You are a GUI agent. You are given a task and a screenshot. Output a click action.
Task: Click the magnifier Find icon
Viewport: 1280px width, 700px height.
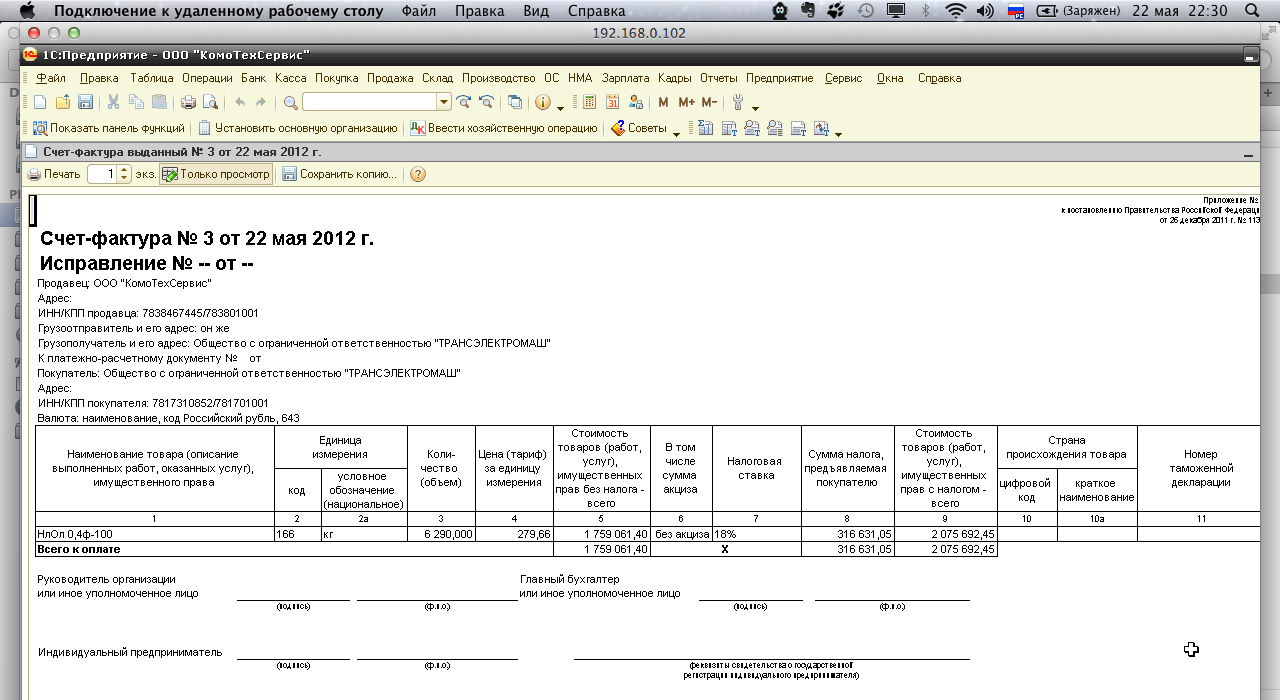pyautogui.click(x=291, y=102)
